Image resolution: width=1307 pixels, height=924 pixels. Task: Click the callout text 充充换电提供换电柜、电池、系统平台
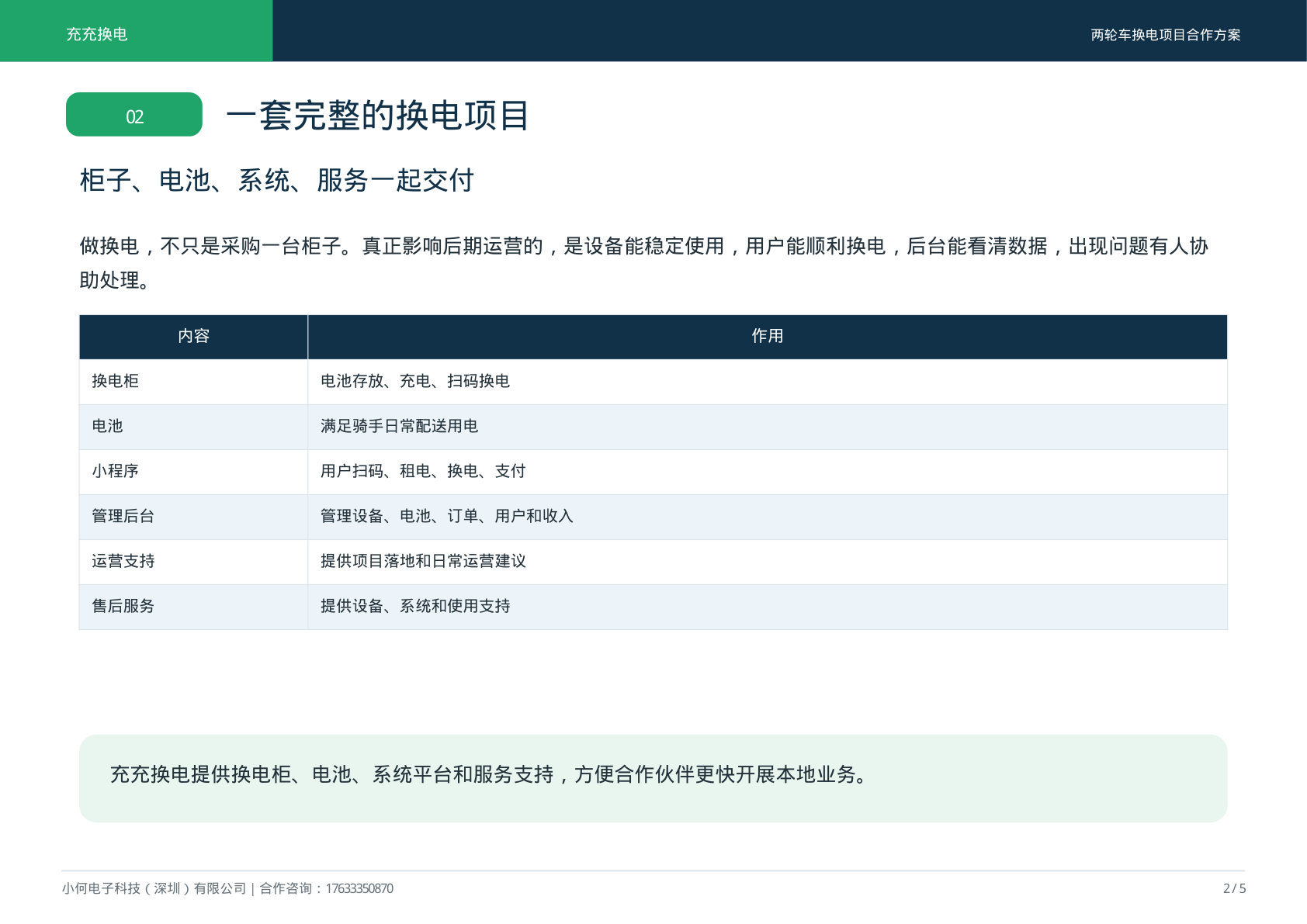(x=489, y=774)
